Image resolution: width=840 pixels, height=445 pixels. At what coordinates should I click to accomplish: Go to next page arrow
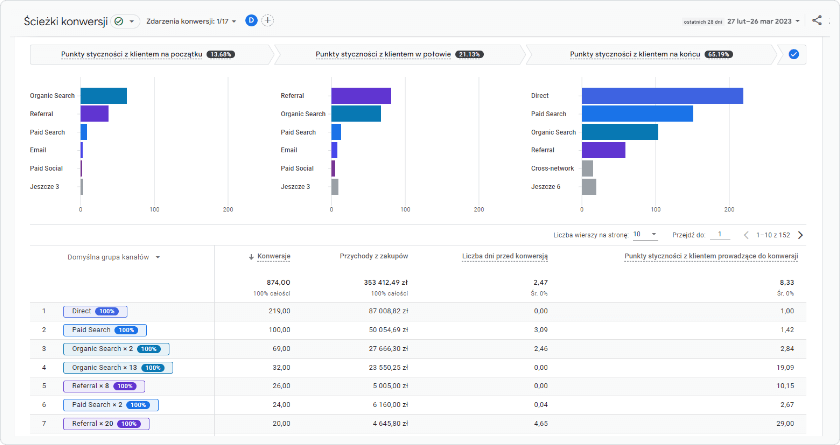(800, 235)
